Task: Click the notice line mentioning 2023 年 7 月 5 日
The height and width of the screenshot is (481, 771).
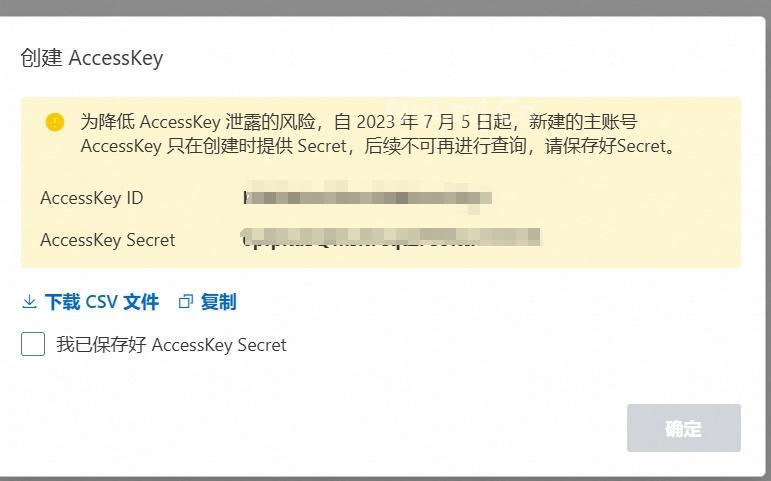Action: pyautogui.click(x=359, y=121)
